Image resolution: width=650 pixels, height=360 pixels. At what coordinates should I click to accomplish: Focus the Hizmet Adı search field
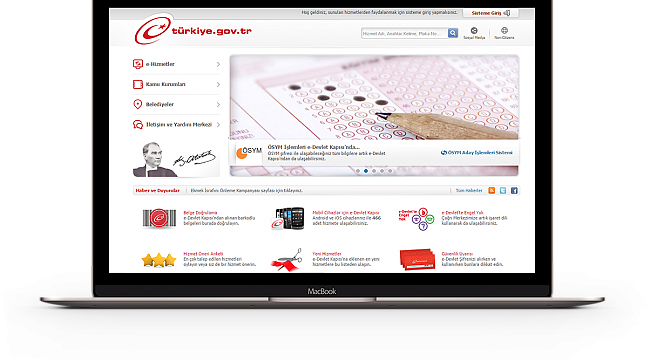[x=405, y=33]
